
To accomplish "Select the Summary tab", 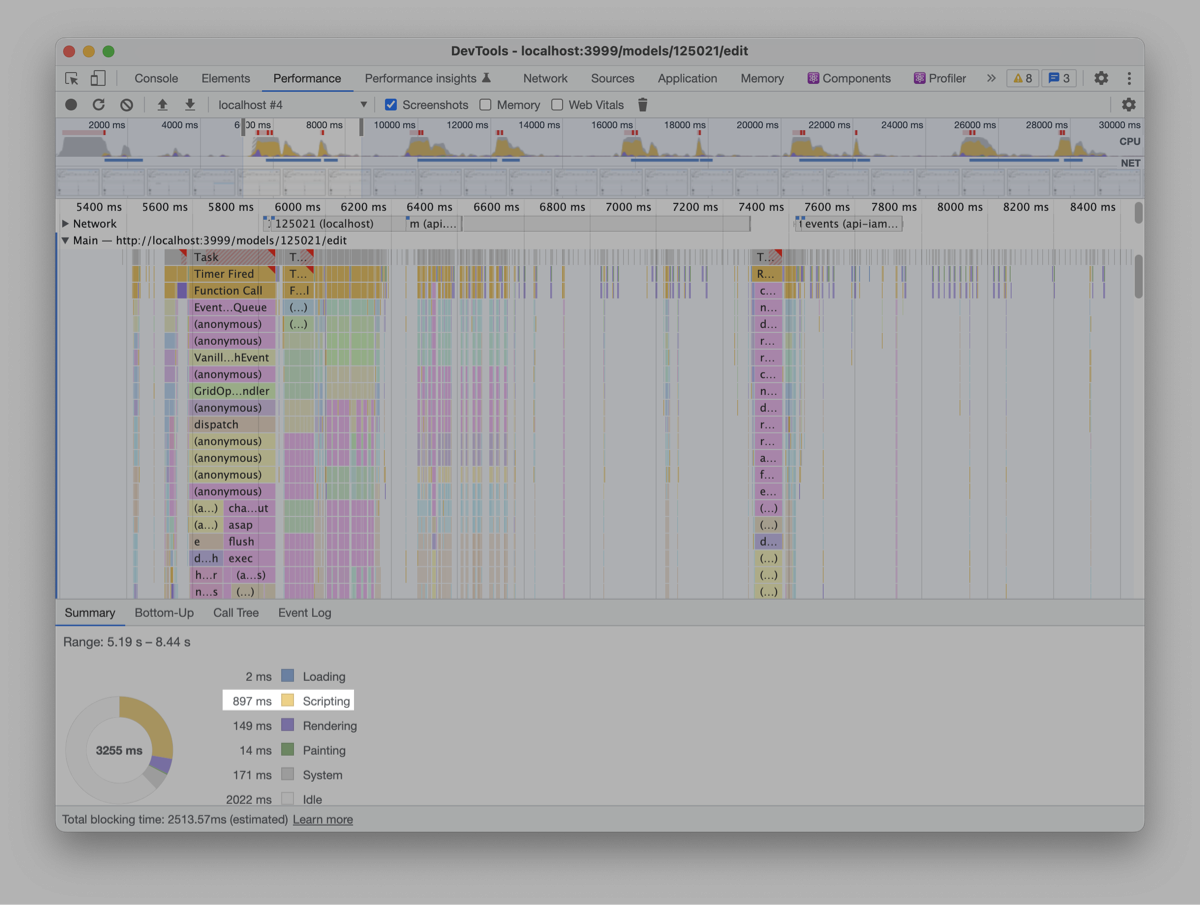I will click(x=90, y=613).
